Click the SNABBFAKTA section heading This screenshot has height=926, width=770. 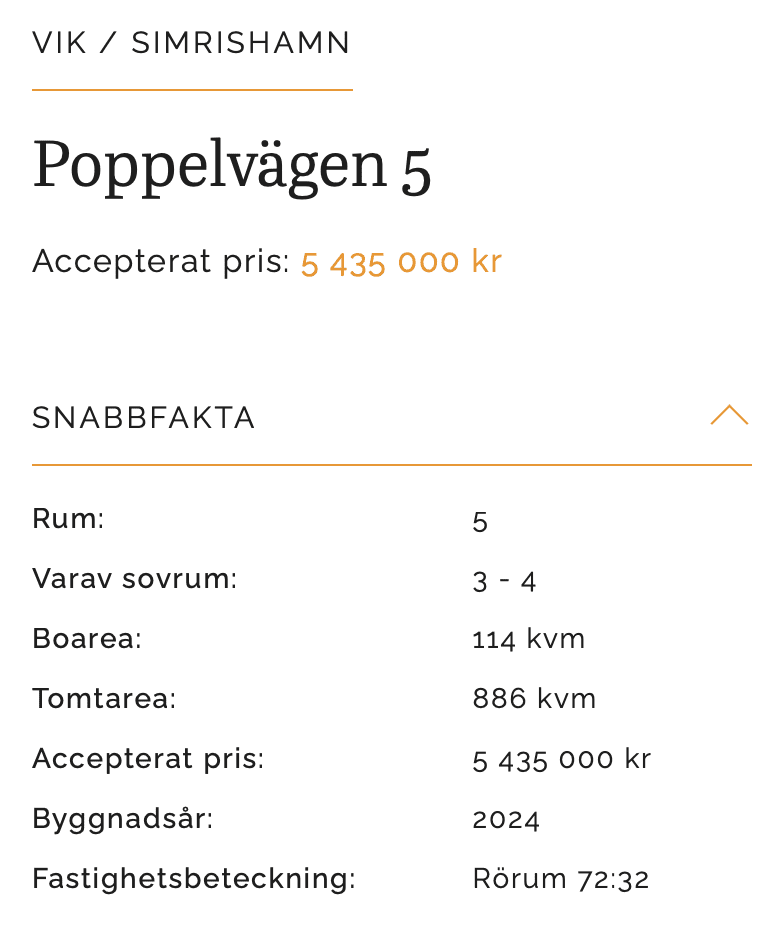click(143, 418)
